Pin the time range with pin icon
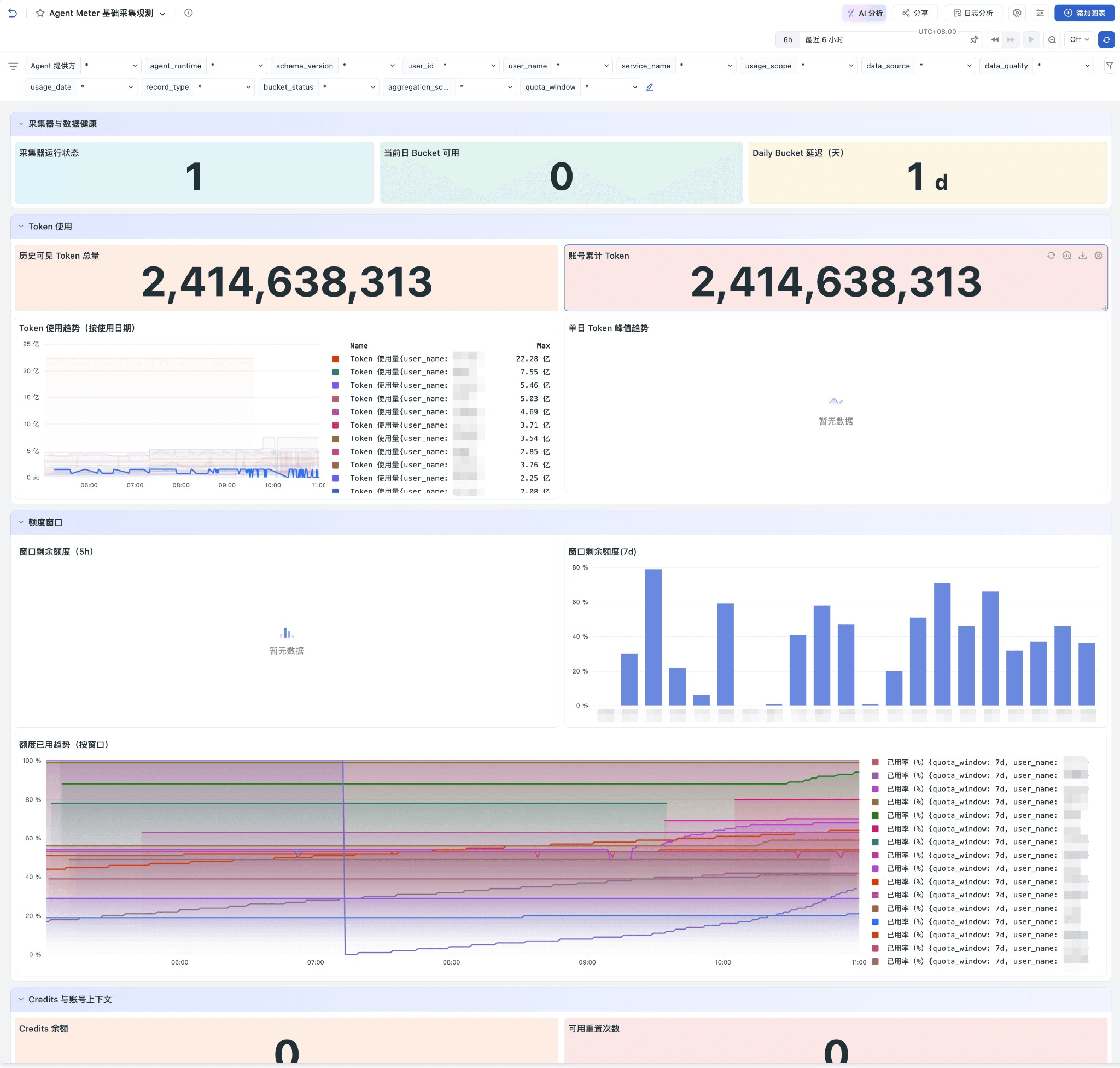Viewport: 1120px width, 1068px height. click(974, 40)
